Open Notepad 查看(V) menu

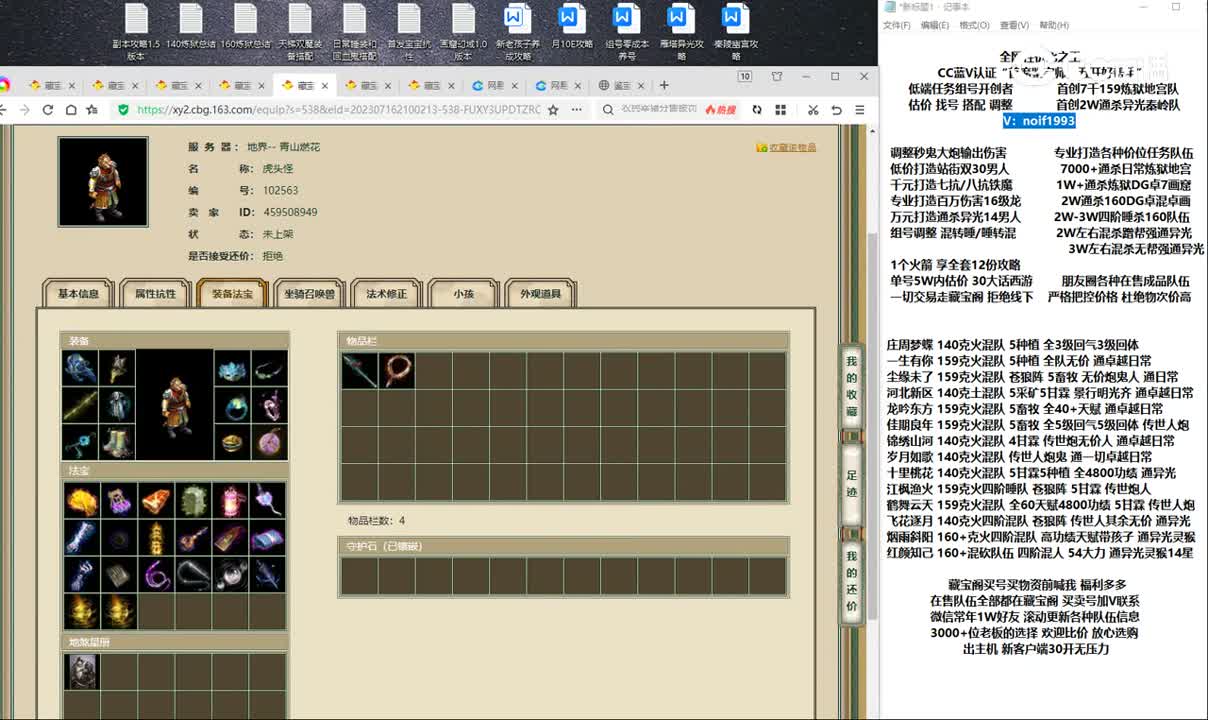(x=1014, y=25)
